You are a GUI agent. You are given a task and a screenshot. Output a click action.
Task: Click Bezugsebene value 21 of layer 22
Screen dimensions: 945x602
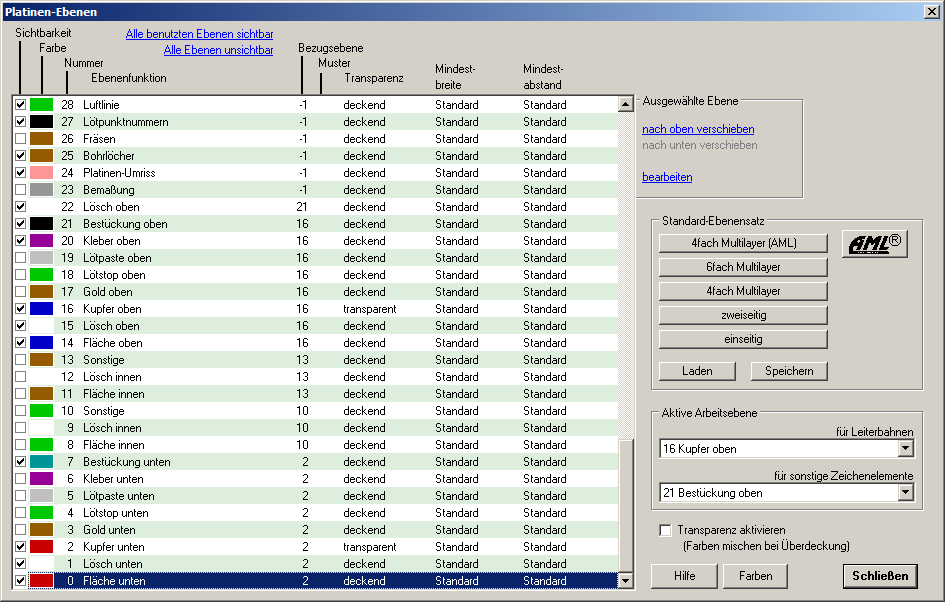(x=302, y=207)
